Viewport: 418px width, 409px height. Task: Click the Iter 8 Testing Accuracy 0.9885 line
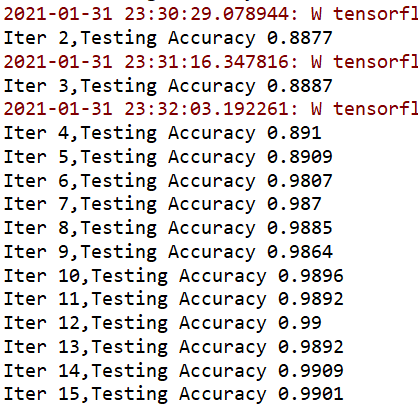pos(168,228)
